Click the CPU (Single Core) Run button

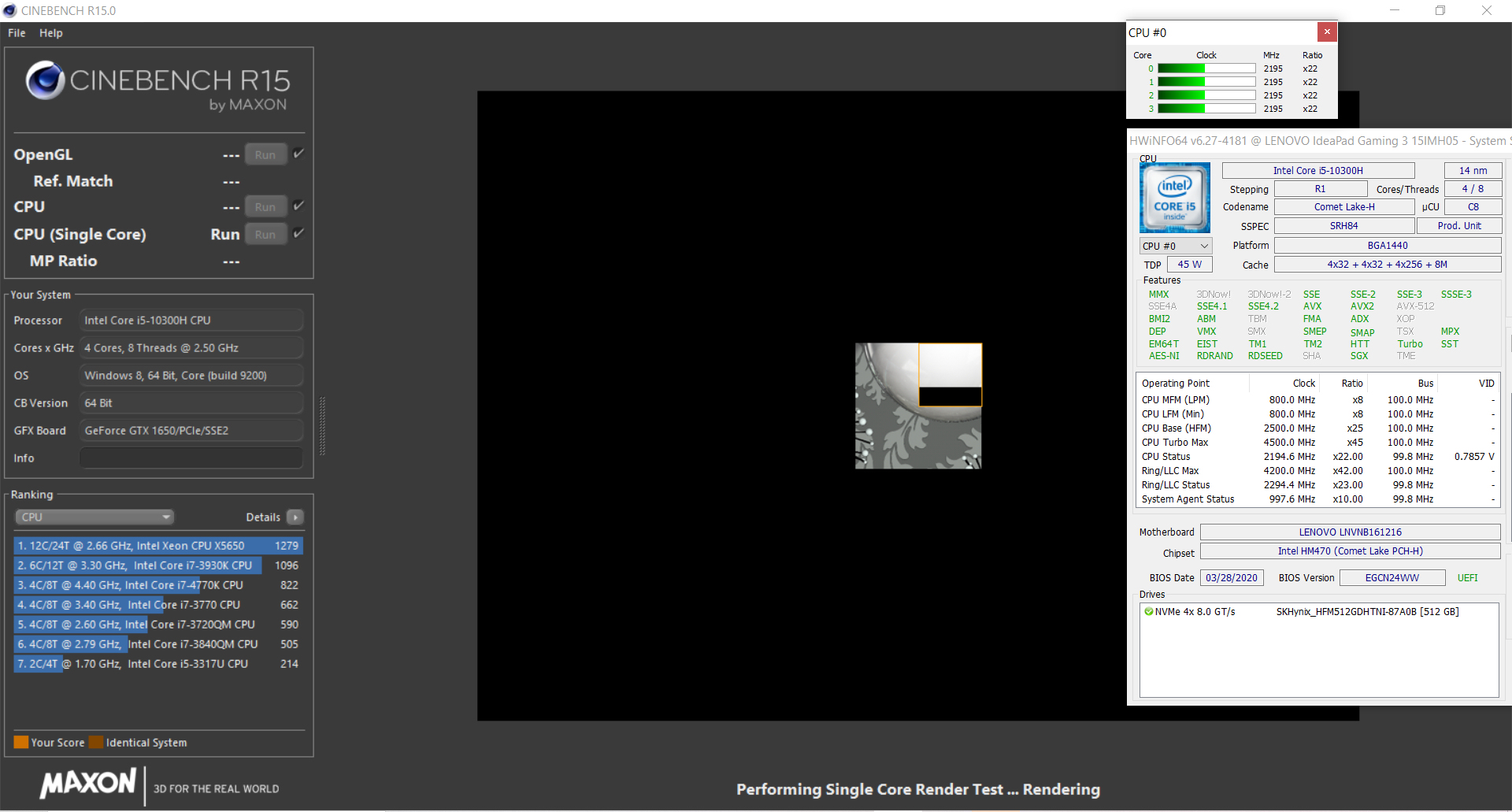(265, 235)
